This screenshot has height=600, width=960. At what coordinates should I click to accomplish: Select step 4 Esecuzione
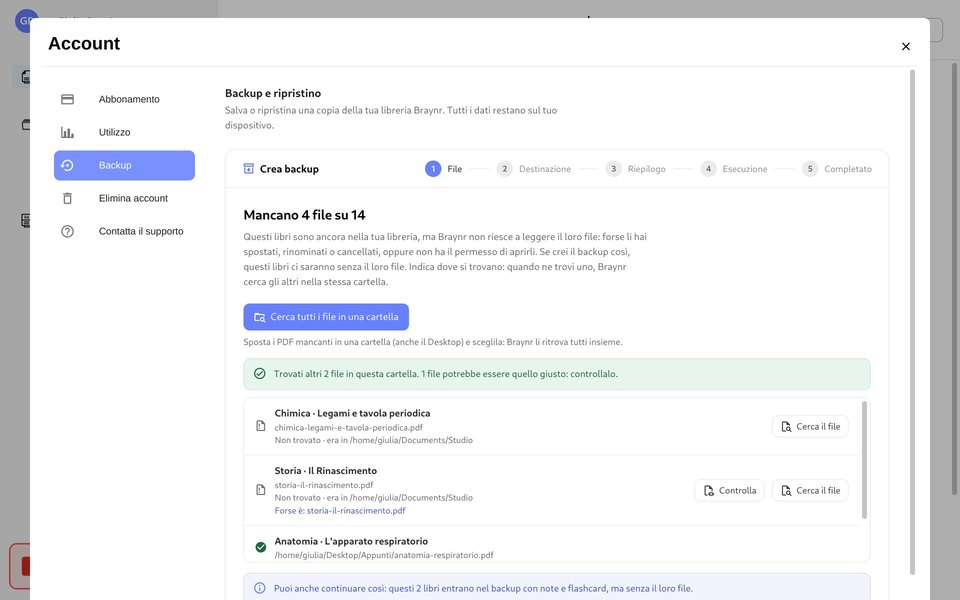pyautogui.click(x=734, y=169)
